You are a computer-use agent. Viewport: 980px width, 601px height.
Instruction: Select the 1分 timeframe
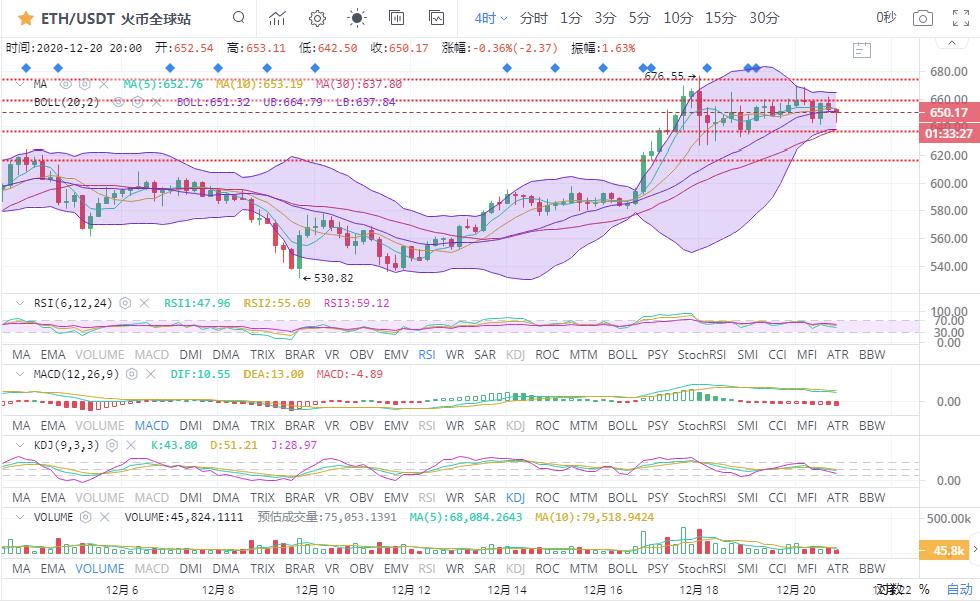coord(571,18)
